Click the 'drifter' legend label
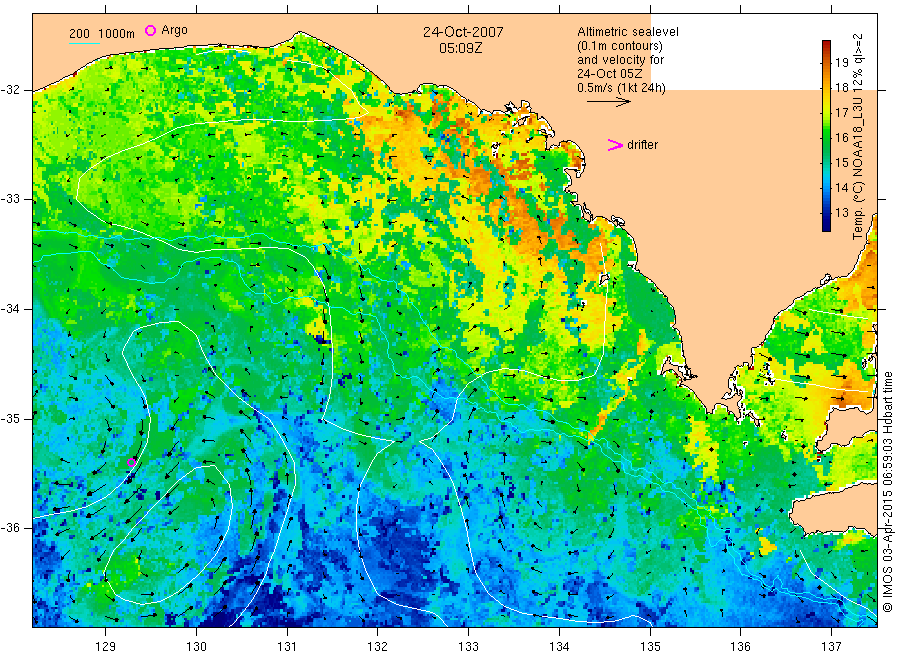 pos(642,145)
